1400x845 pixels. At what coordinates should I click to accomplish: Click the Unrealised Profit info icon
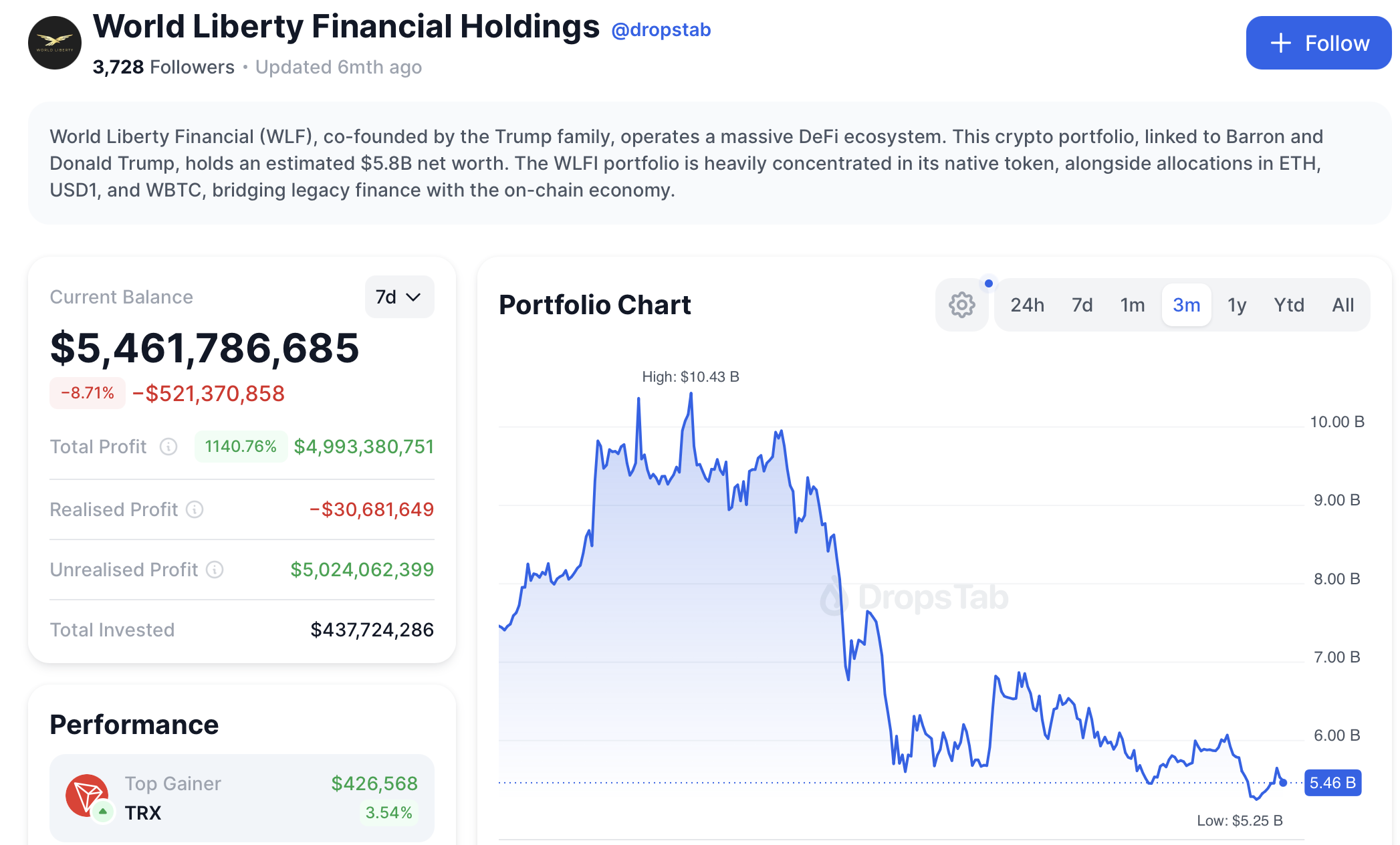[214, 570]
